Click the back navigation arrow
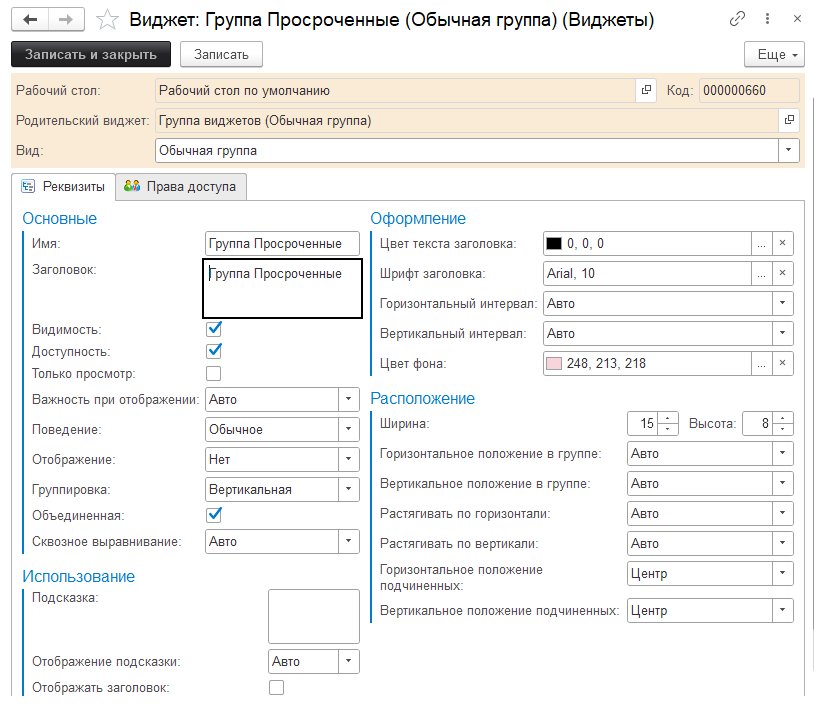814x706 pixels. 30,18
